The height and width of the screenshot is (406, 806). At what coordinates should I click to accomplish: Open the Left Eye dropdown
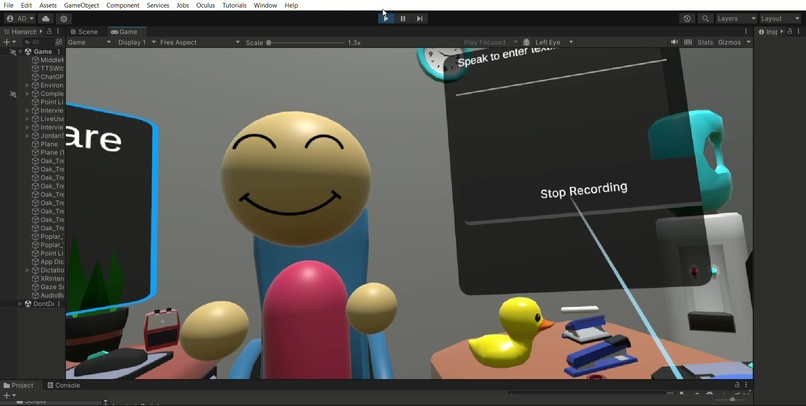[x=554, y=42]
